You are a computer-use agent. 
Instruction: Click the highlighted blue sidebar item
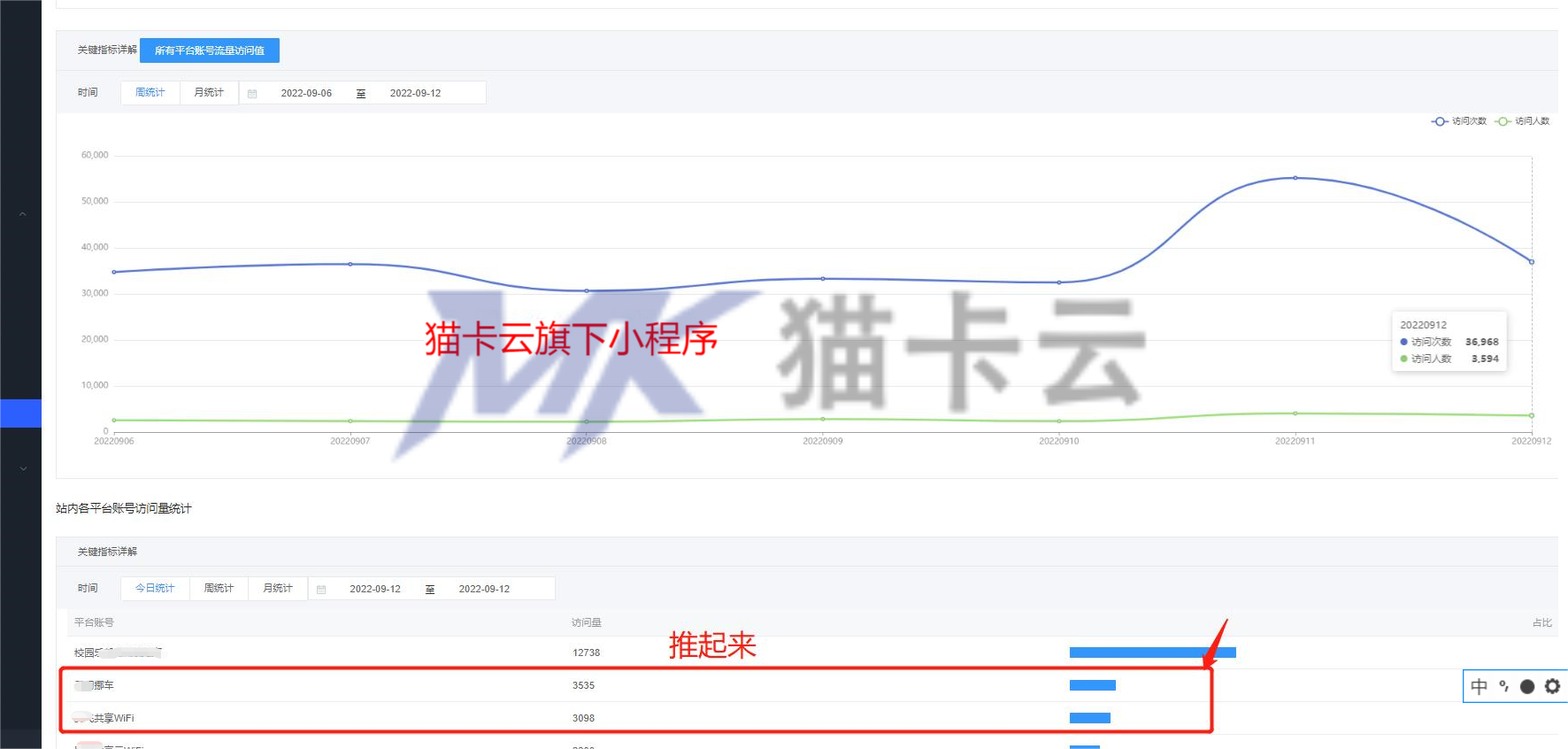20,413
